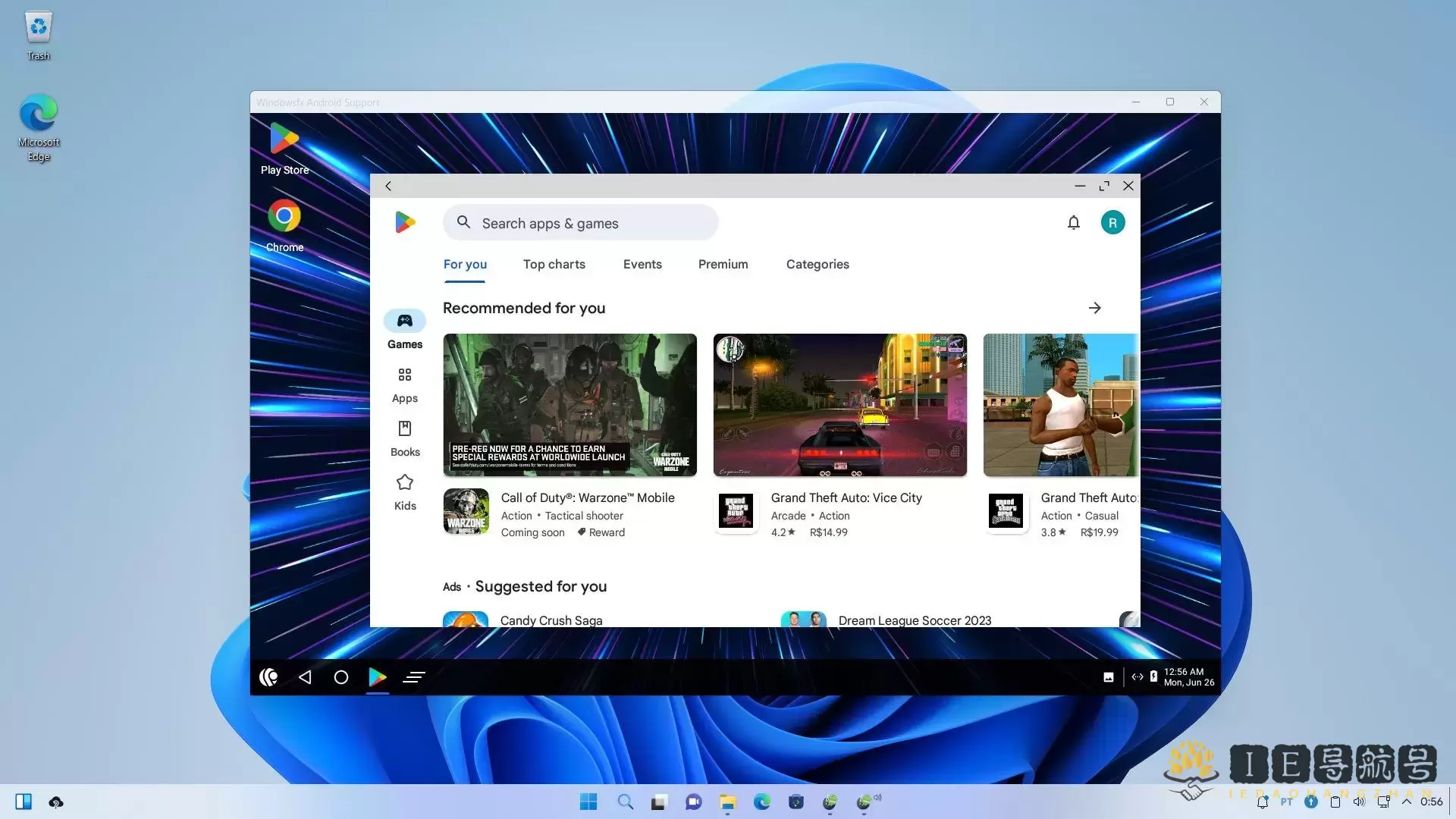Viewport: 1456px width, 819px height.
Task: Open File Explorer from the taskbar
Action: coord(728,802)
